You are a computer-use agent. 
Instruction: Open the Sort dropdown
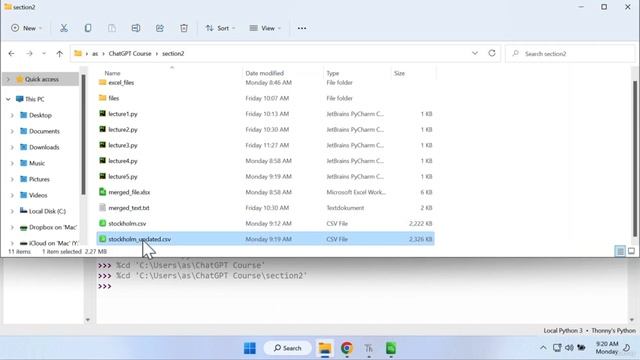point(220,28)
